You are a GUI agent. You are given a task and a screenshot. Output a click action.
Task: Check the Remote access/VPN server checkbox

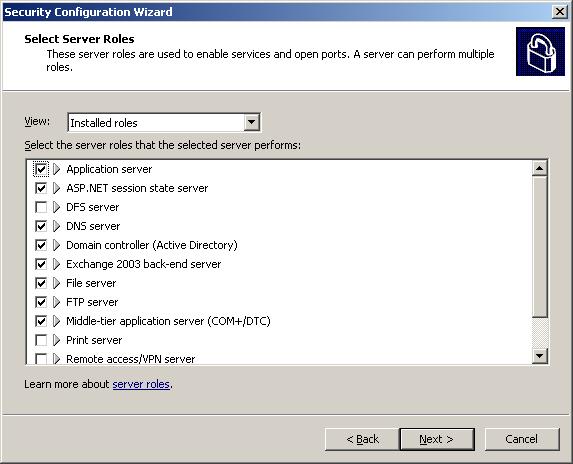pyautogui.click(x=41, y=359)
